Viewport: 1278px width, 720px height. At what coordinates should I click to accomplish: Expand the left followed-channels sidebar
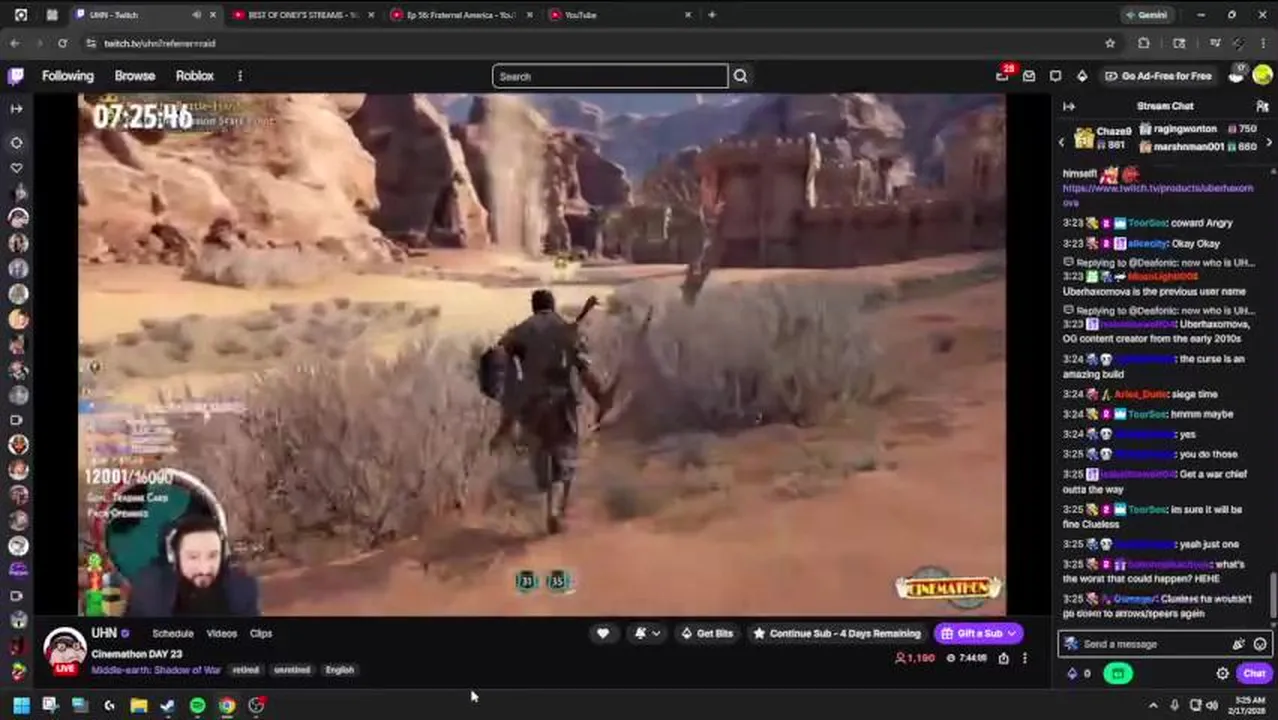[16, 108]
